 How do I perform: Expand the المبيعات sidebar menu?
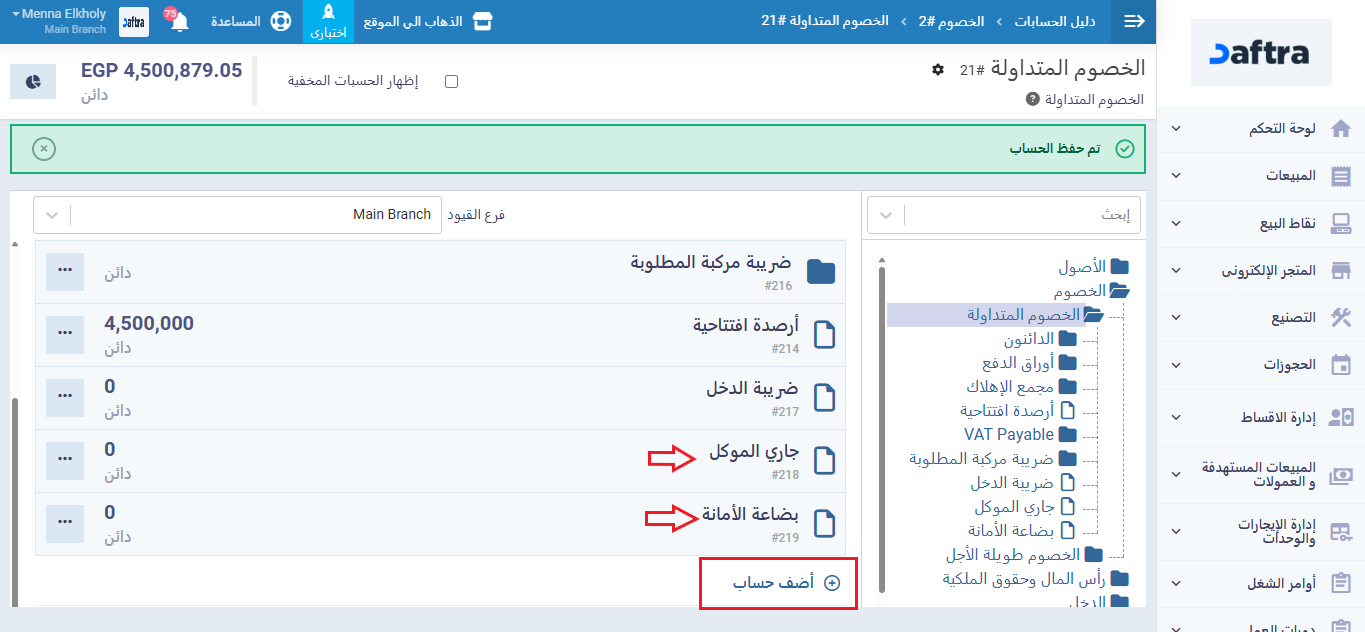1265,176
